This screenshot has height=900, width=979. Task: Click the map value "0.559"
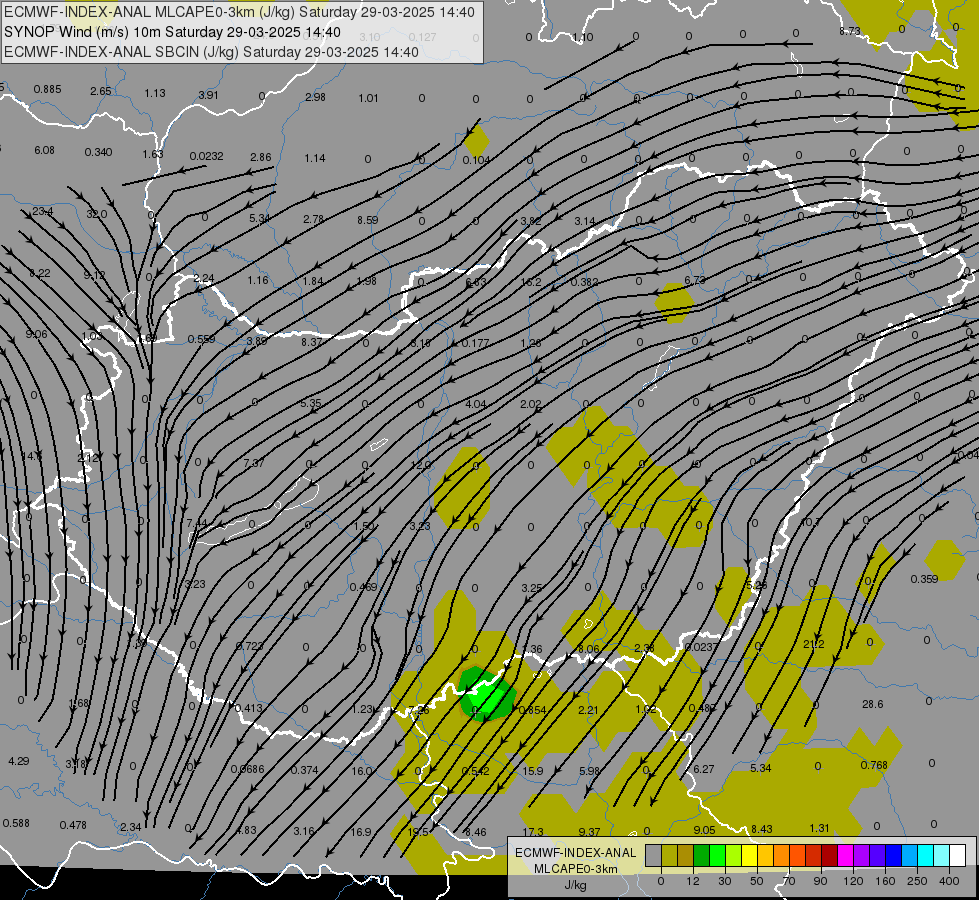(201, 340)
